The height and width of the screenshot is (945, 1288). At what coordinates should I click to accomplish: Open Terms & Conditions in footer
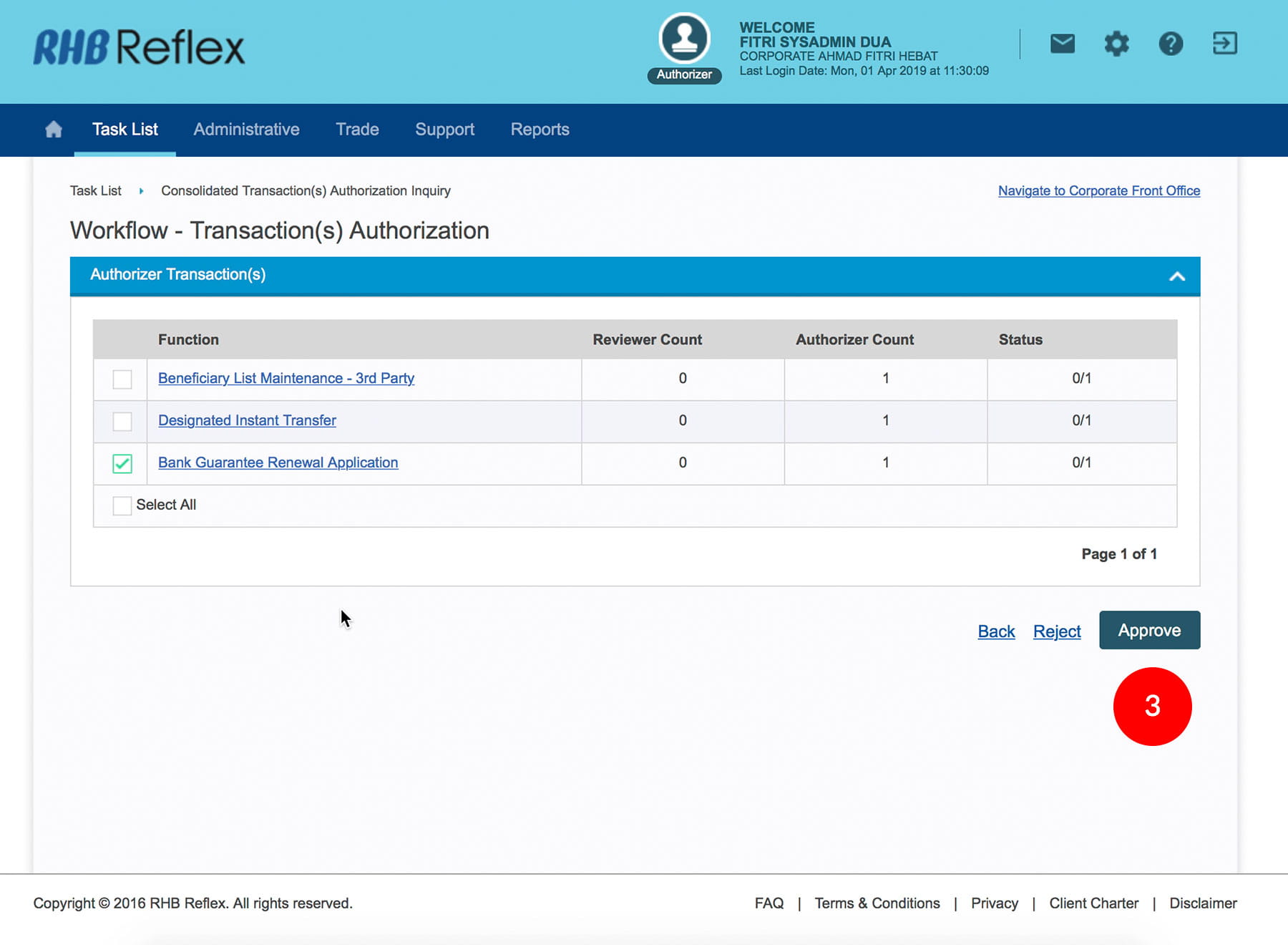click(877, 903)
